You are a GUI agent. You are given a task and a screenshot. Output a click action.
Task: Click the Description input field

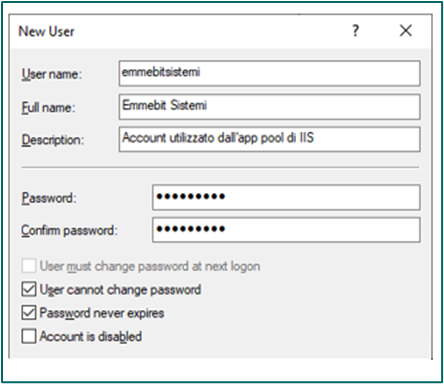point(269,139)
